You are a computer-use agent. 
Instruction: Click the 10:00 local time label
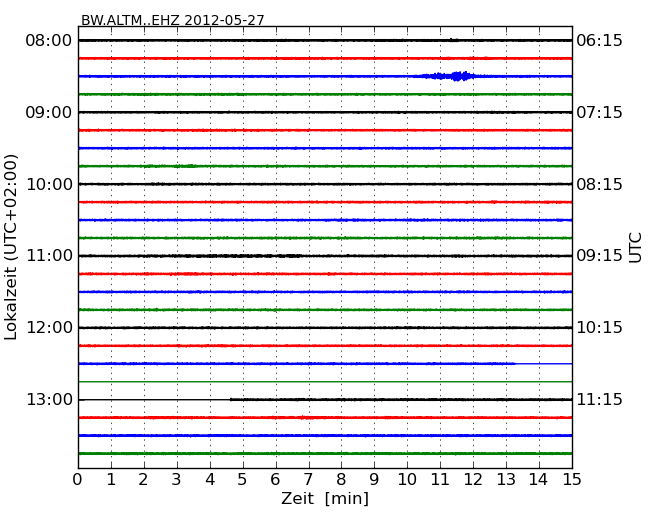(49, 184)
